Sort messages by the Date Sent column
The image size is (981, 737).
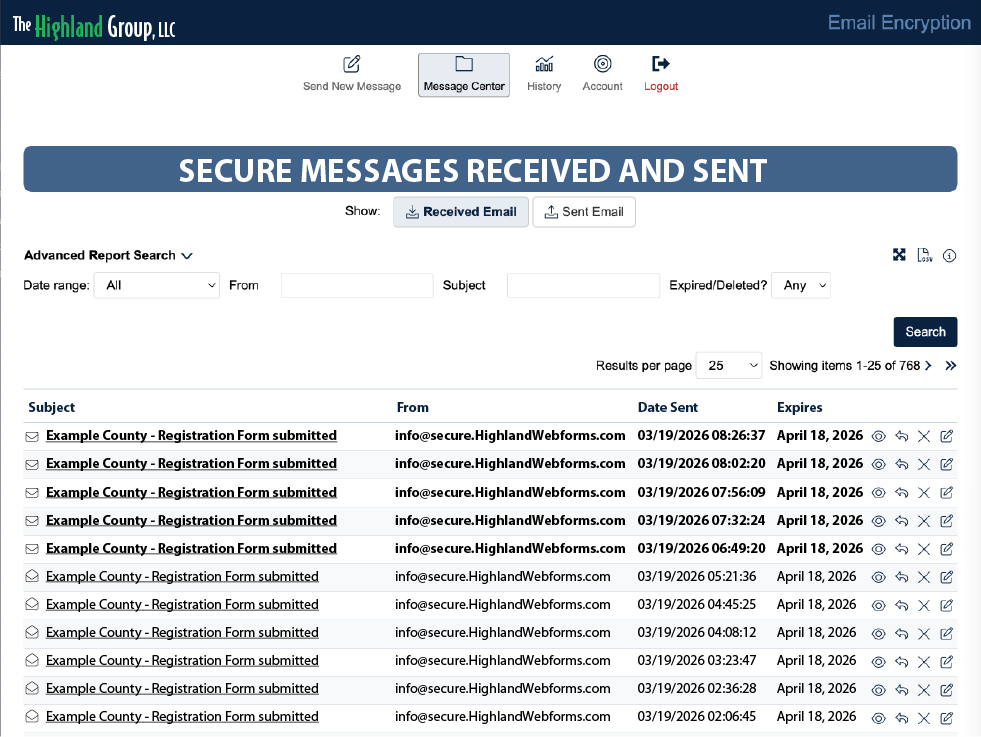pos(667,407)
